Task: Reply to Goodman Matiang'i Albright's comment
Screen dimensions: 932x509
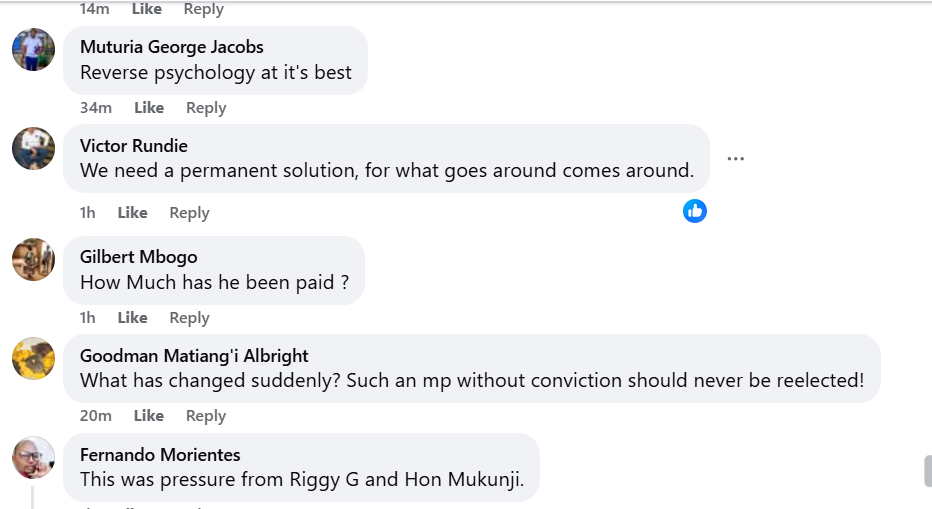Action: click(x=206, y=416)
